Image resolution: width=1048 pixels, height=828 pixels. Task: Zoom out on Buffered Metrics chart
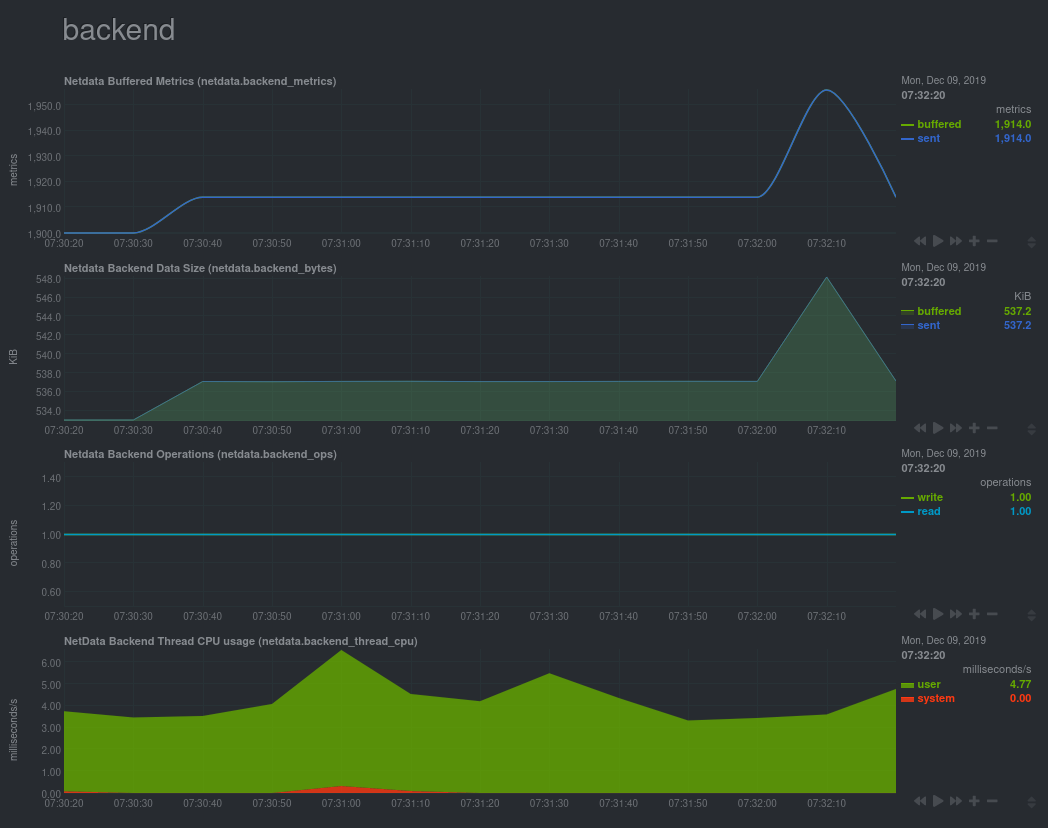click(992, 241)
